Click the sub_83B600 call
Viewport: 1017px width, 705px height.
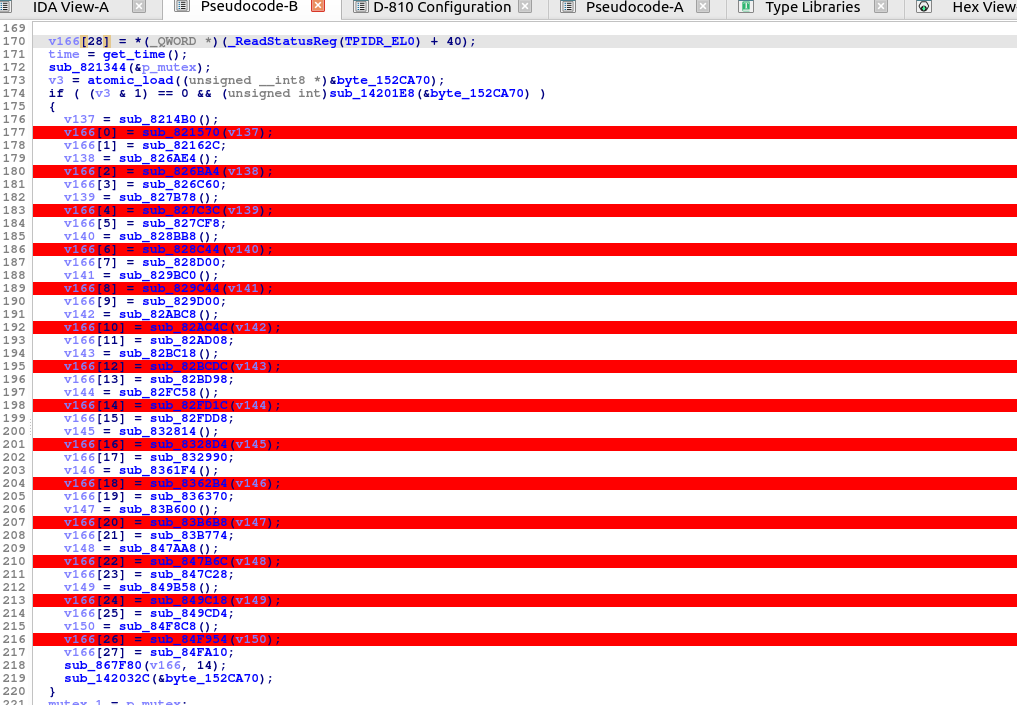(x=158, y=509)
